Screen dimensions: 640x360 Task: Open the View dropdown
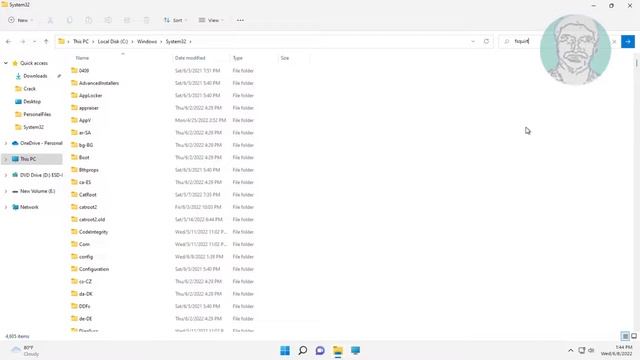click(x=211, y=20)
